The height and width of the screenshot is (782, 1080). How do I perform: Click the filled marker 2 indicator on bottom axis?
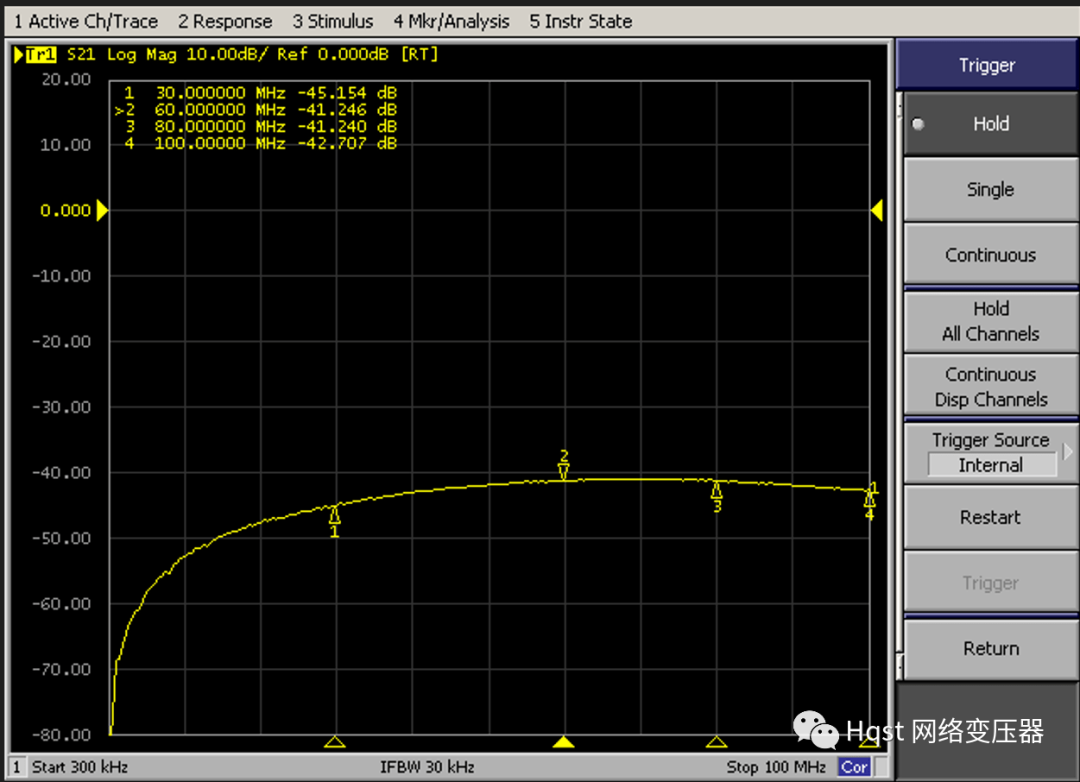click(564, 742)
